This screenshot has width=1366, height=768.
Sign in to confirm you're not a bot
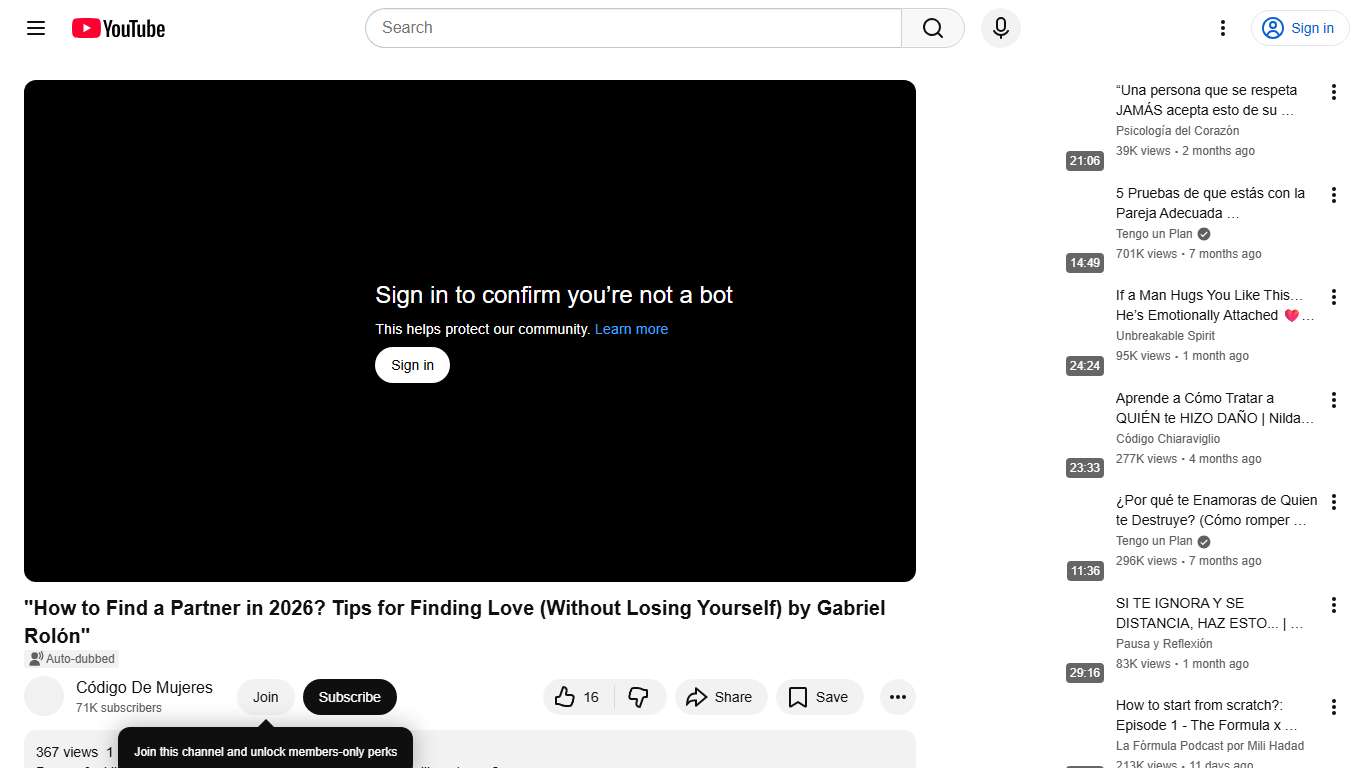[411, 365]
